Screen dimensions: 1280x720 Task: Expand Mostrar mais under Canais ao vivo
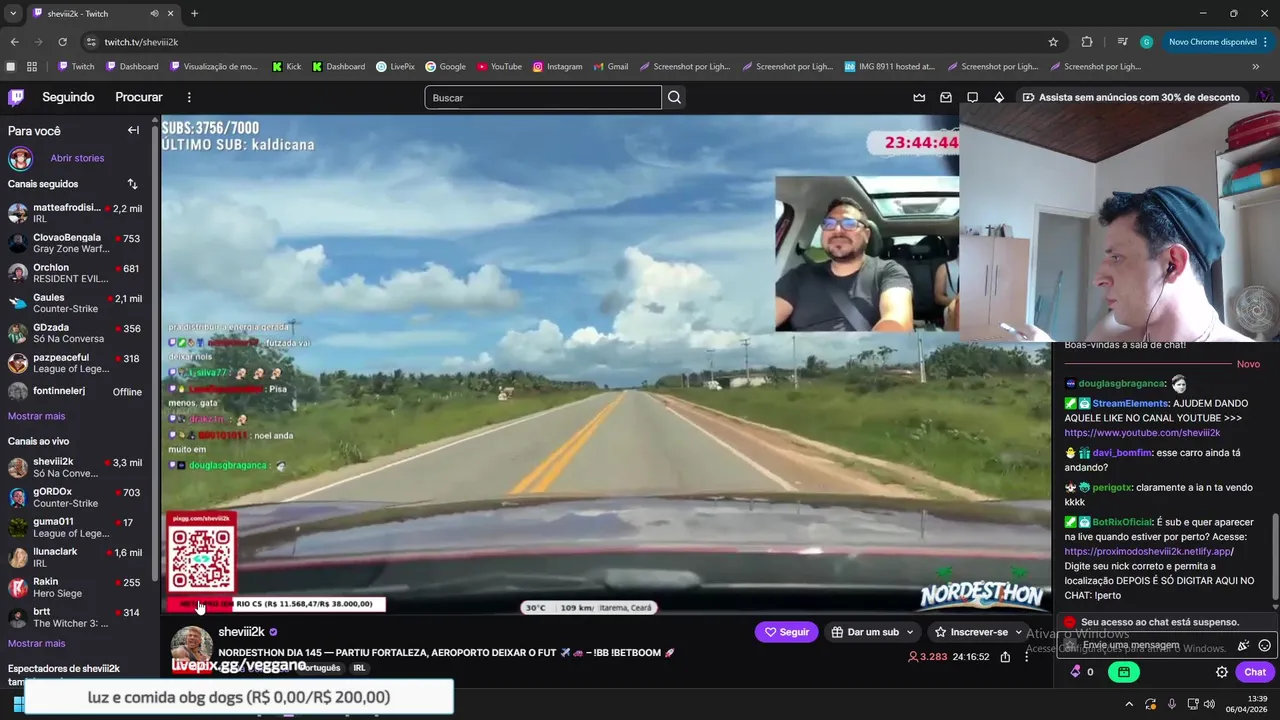coord(36,643)
